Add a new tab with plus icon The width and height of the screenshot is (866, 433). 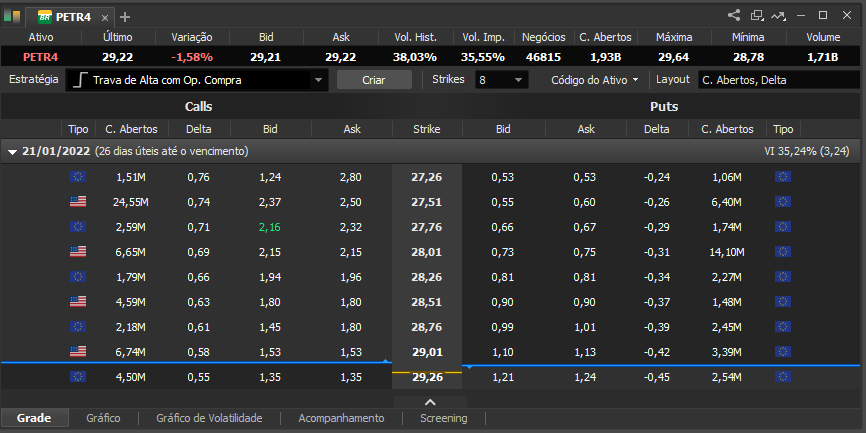(x=125, y=17)
